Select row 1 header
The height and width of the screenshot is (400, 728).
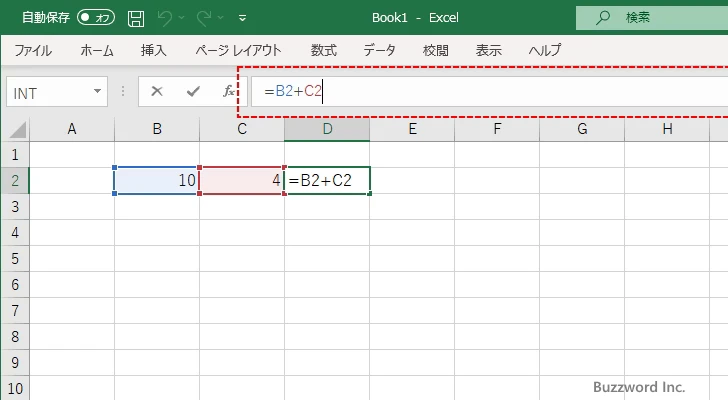tap(15, 155)
